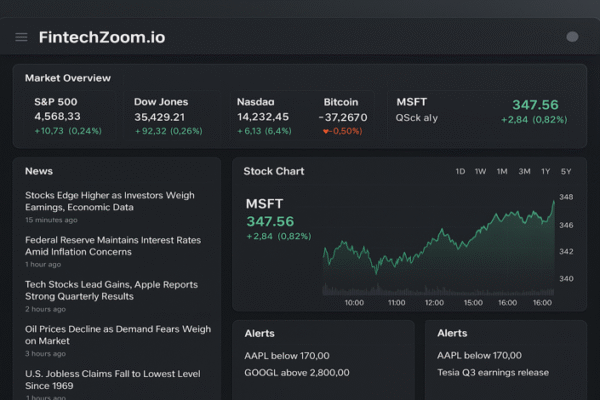600x400 pixels.
Task: Select the 1Y chart range
Action: coord(545,171)
